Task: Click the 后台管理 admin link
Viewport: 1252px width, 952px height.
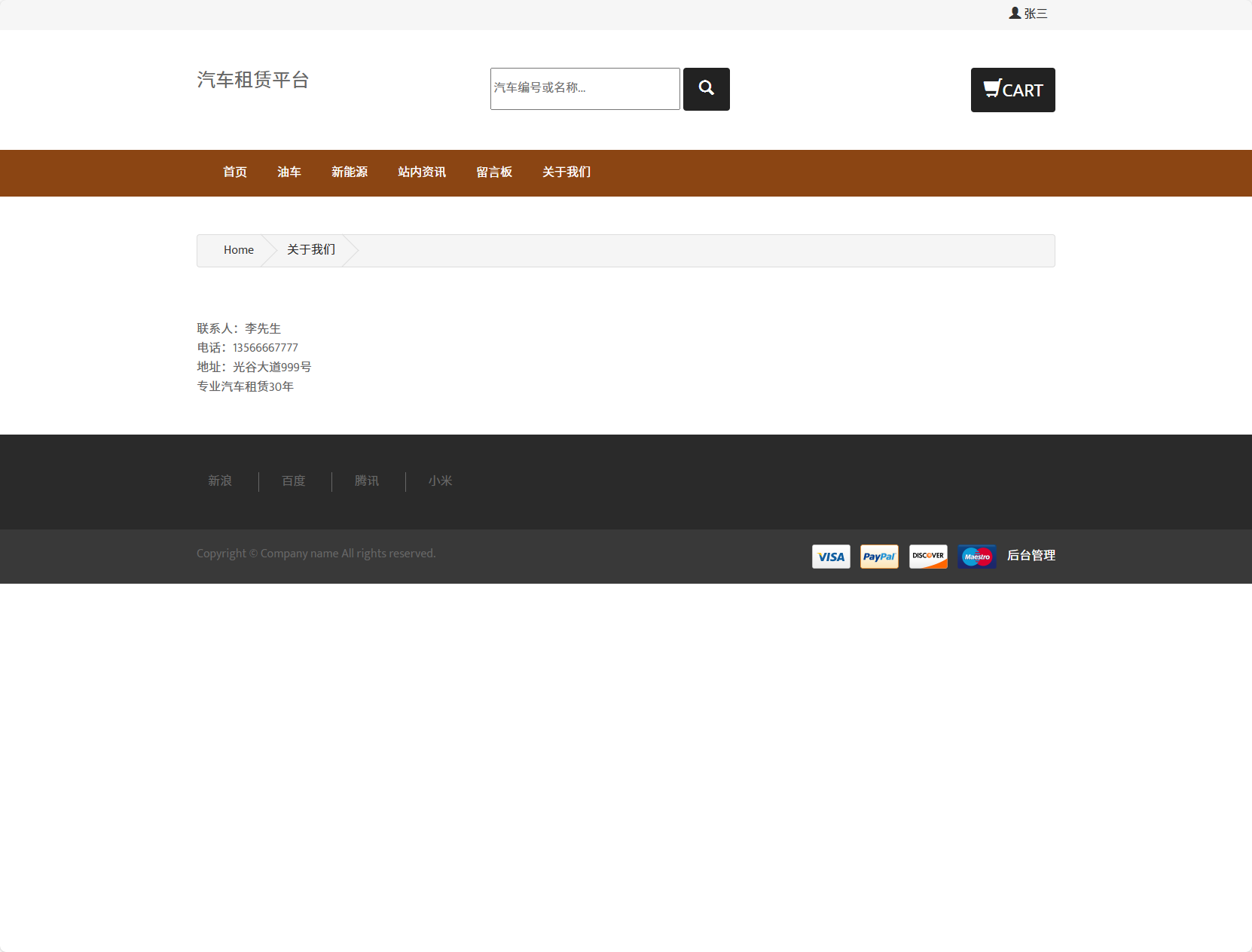Action: (x=1031, y=556)
